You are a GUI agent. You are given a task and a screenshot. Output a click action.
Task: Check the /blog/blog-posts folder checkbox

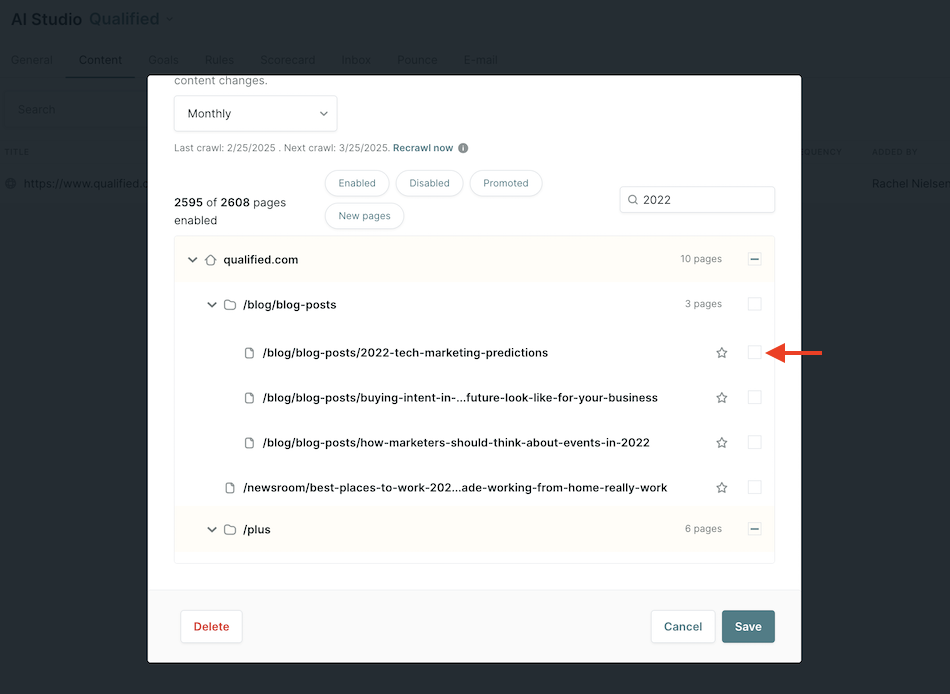pos(754,304)
